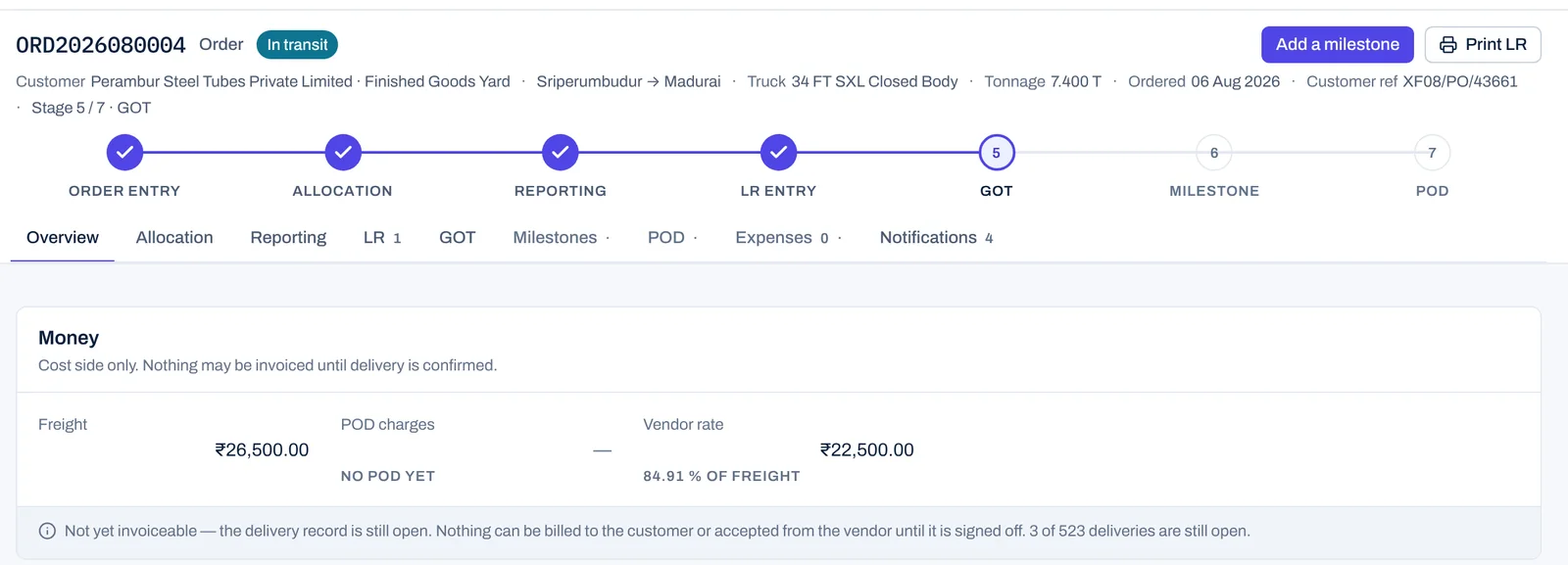Click Stage 5 / 7 · GOT text
The height and width of the screenshot is (565, 1568).
(x=91, y=108)
